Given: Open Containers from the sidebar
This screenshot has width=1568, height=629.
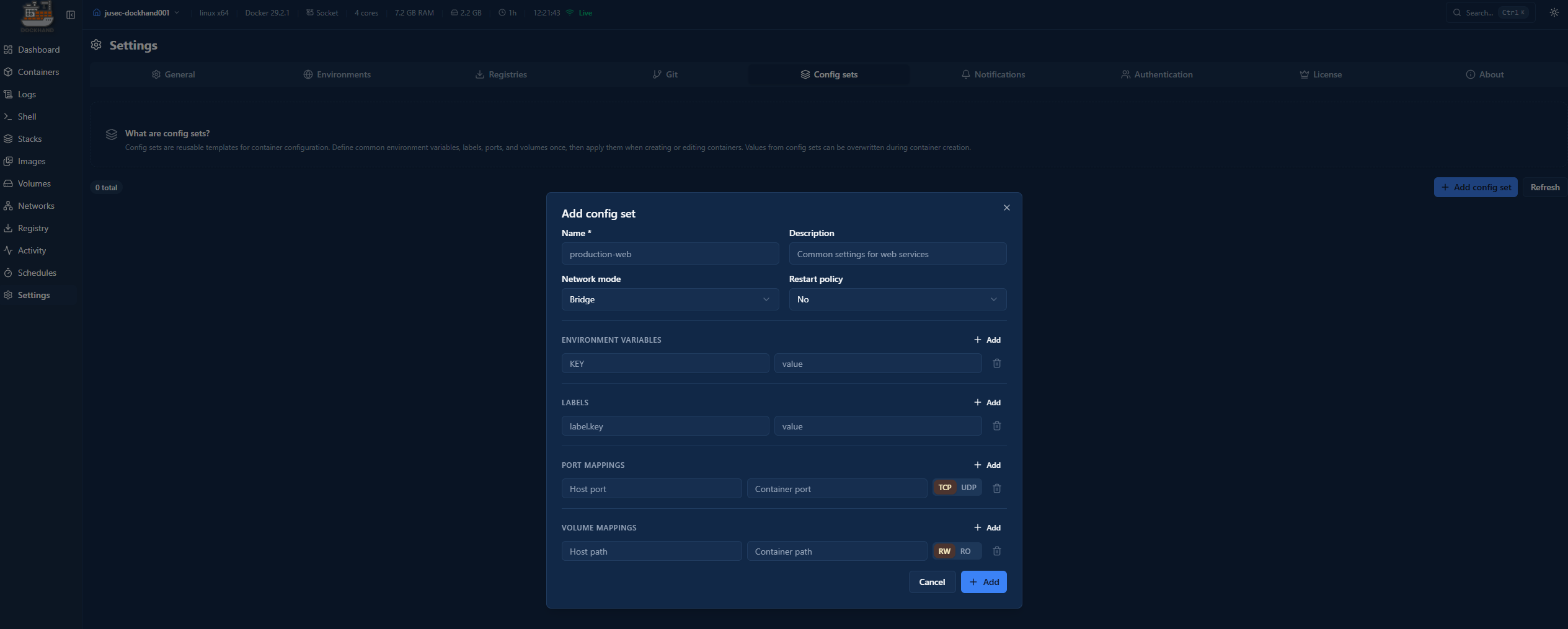Looking at the screenshot, I should click(x=38, y=72).
